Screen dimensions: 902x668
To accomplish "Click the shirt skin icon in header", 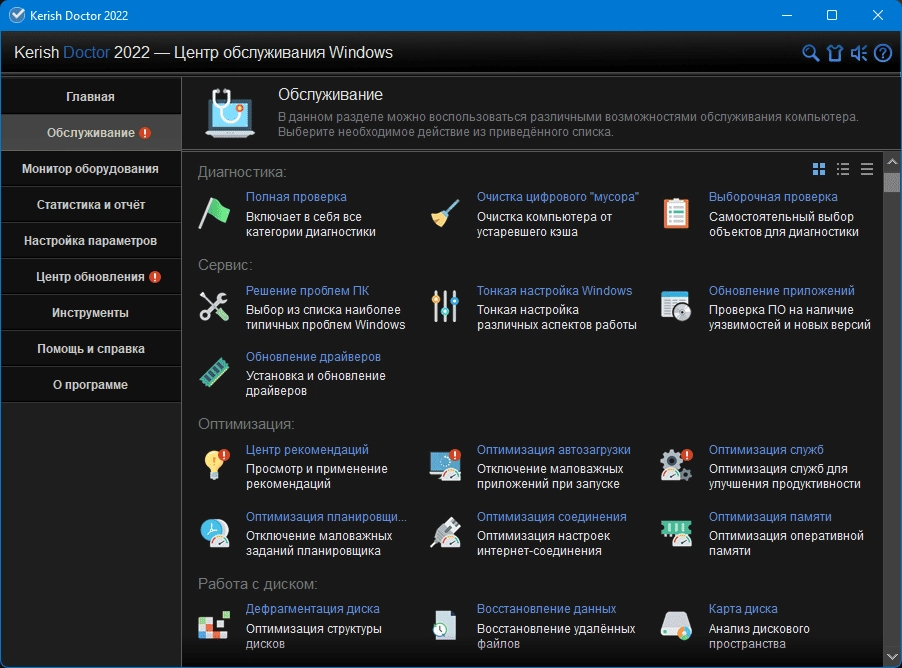I will [x=835, y=53].
